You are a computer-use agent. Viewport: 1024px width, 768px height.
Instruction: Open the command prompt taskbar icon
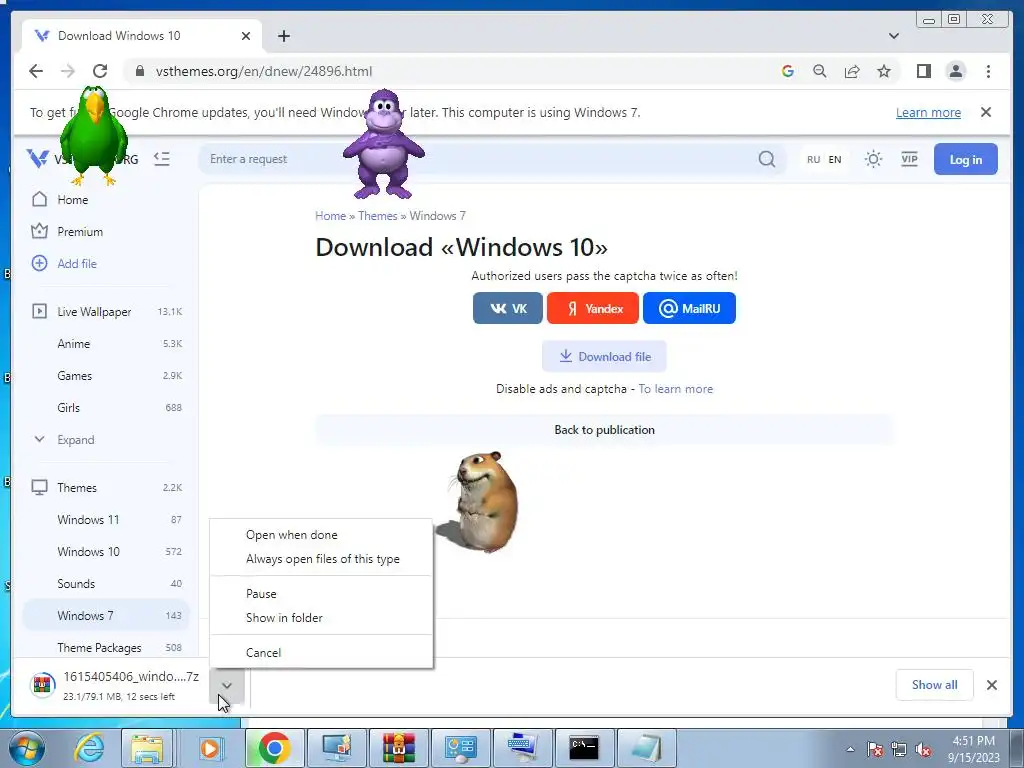583,748
